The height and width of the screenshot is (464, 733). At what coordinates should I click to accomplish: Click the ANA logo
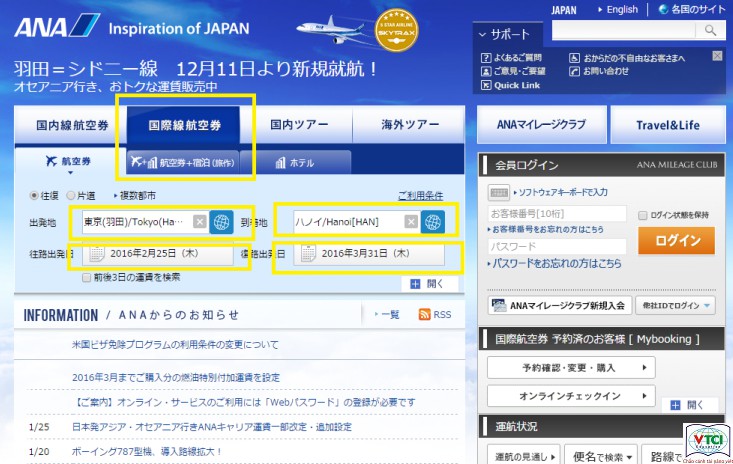click(x=57, y=26)
